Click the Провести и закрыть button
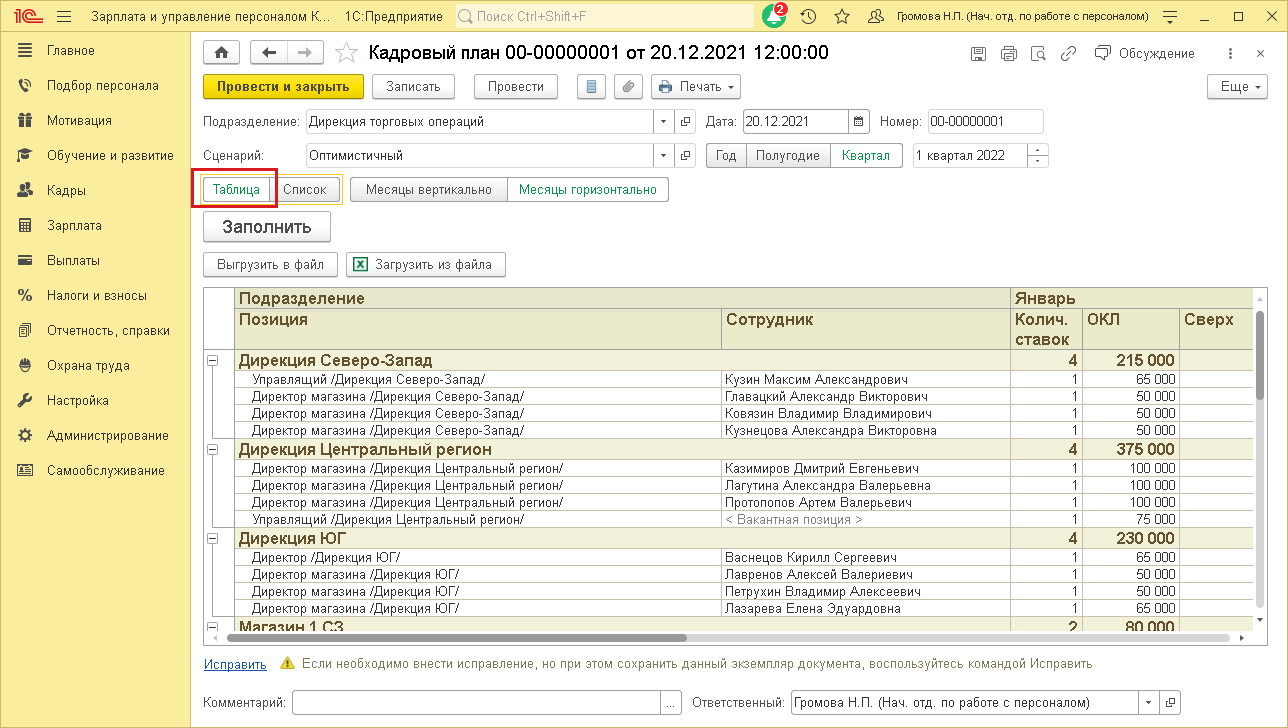This screenshot has height=728, width=1288. point(283,87)
